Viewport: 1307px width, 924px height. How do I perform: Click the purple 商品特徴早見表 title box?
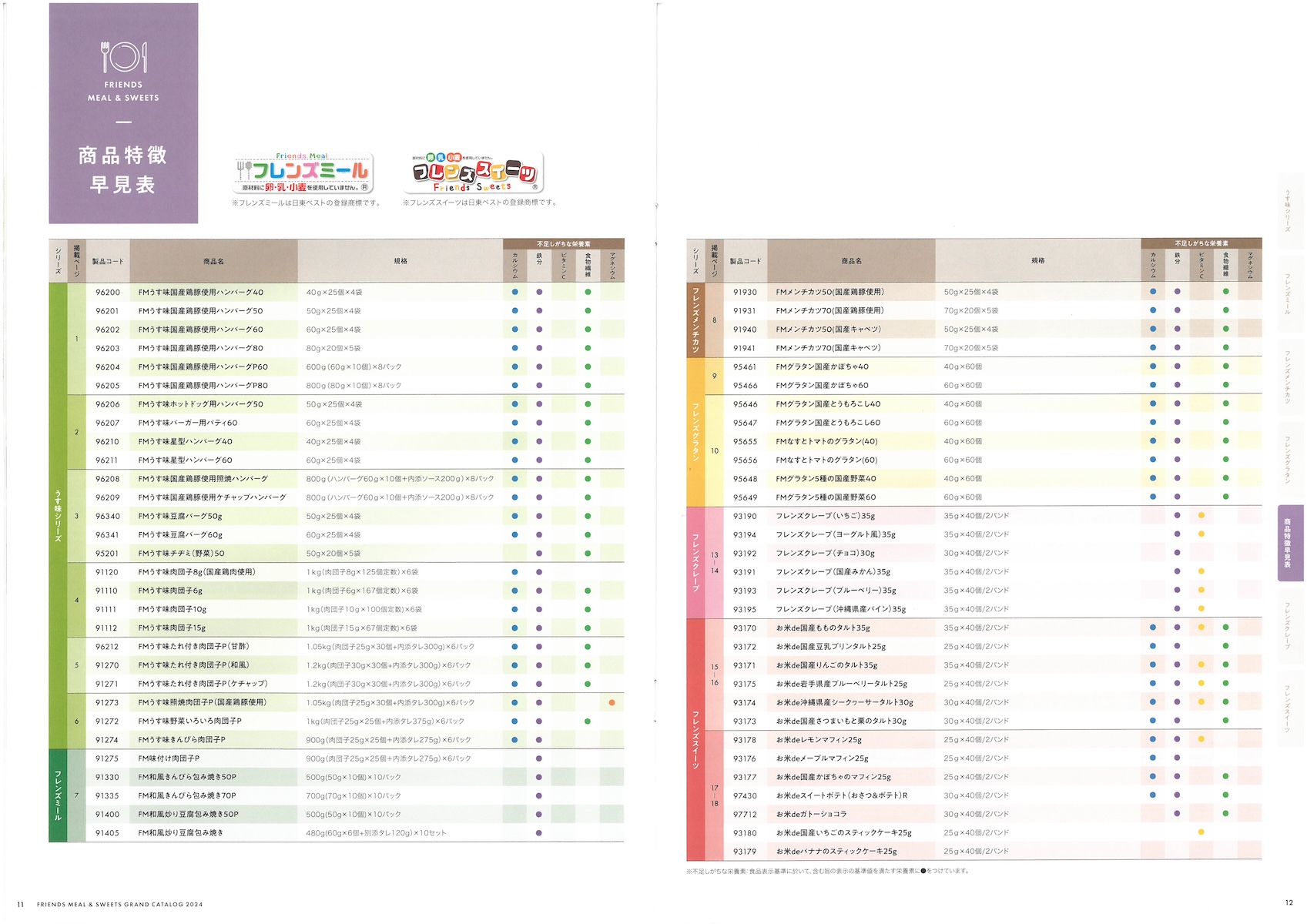(123, 113)
